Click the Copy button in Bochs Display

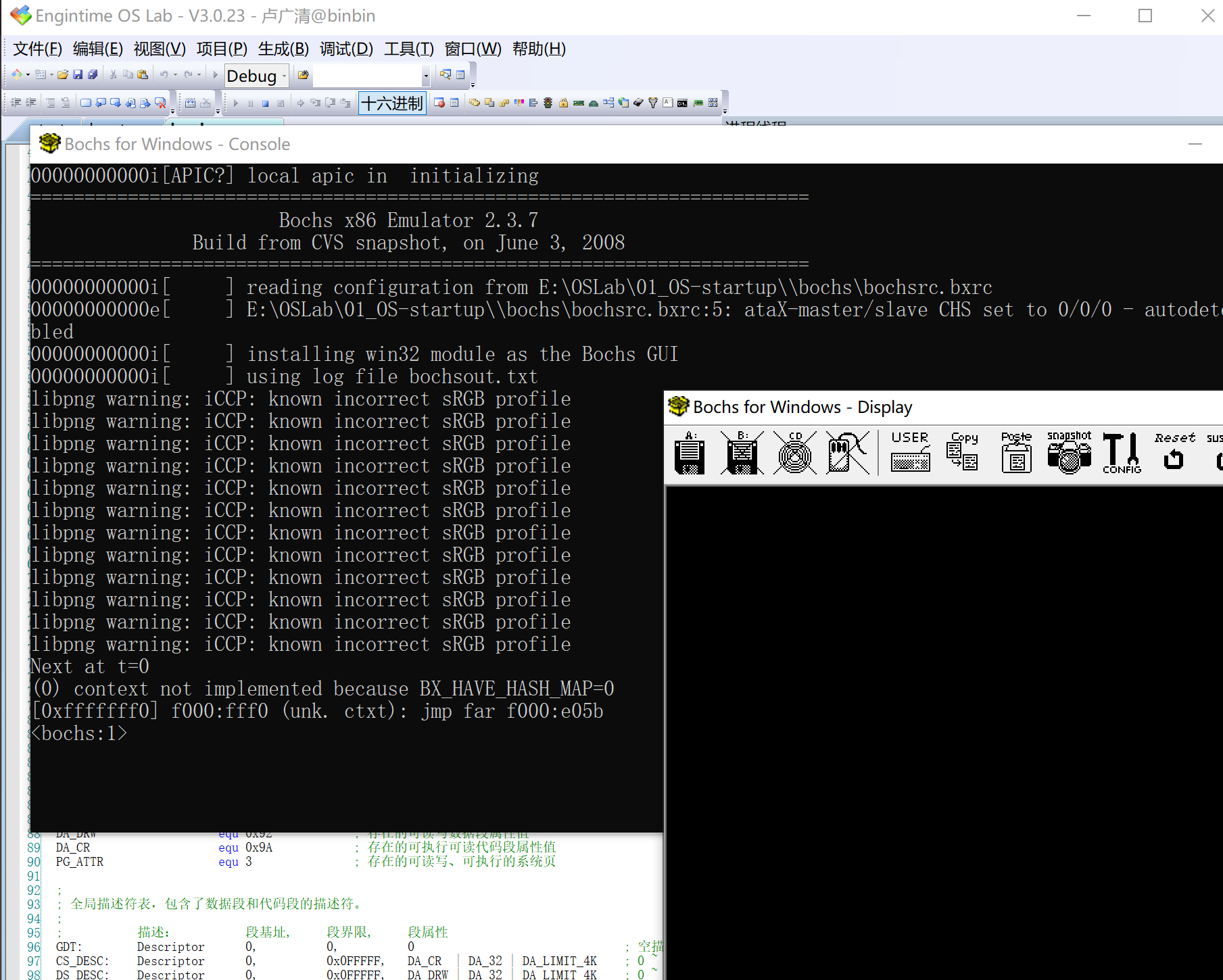963,451
